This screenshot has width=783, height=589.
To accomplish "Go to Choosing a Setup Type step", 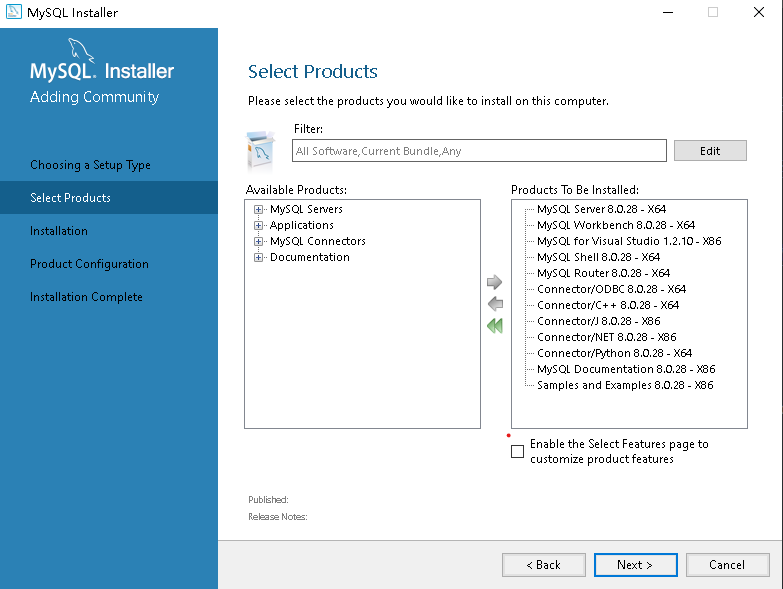I will [x=90, y=165].
